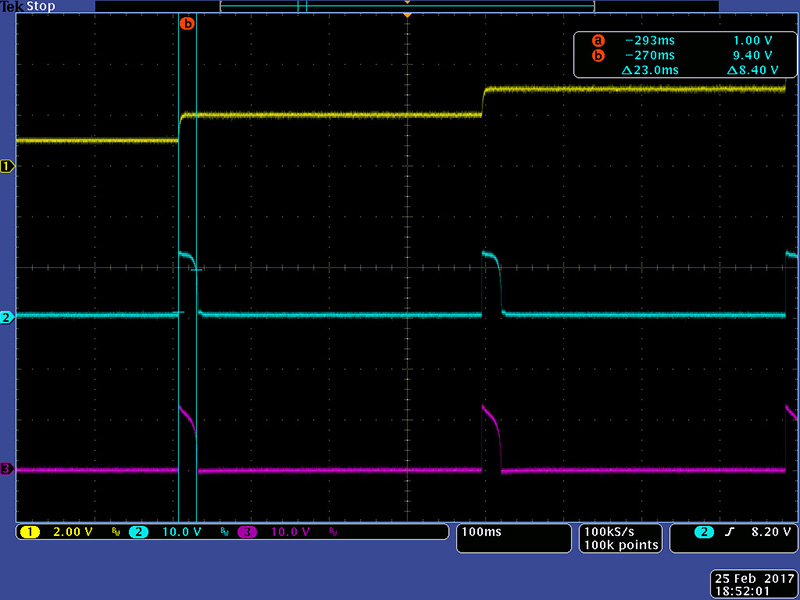The width and height of the screenshot is (800, 600).
Task: Click the Tek logo at top left
Action: (12, 6)
